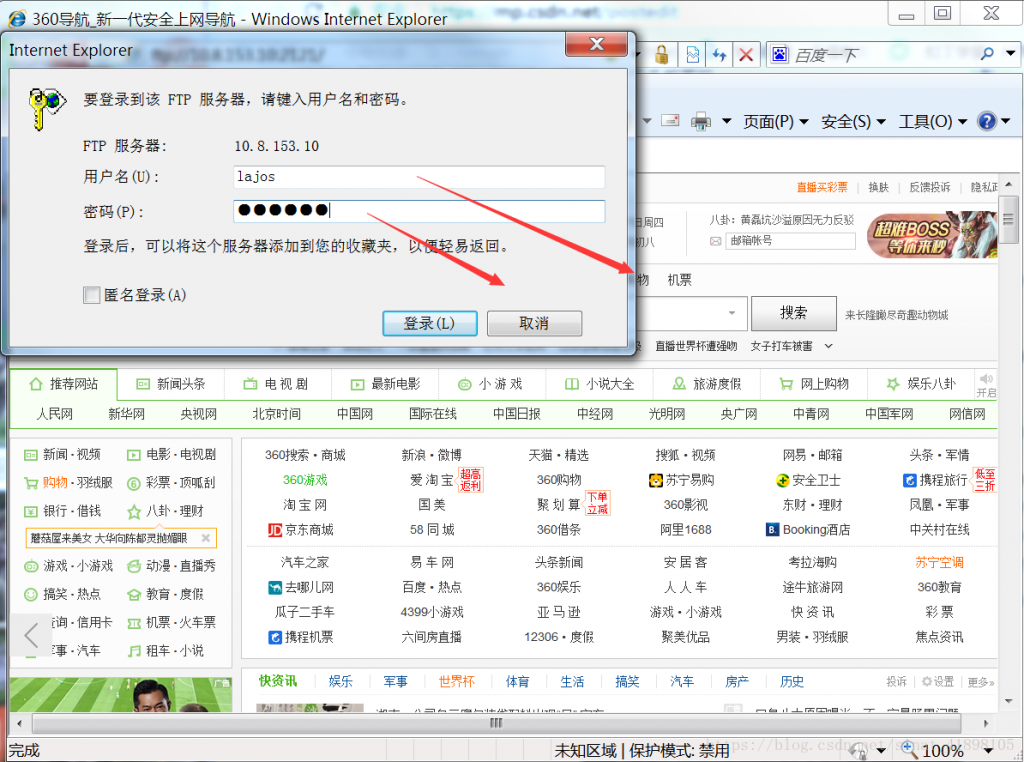
Task: Open the 超难BOSS game ad banner
Action: (x=932, y=235)
